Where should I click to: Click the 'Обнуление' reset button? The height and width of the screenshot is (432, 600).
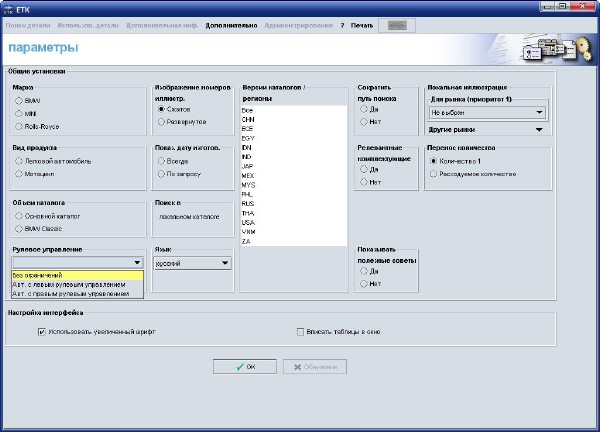coord(315,367)
